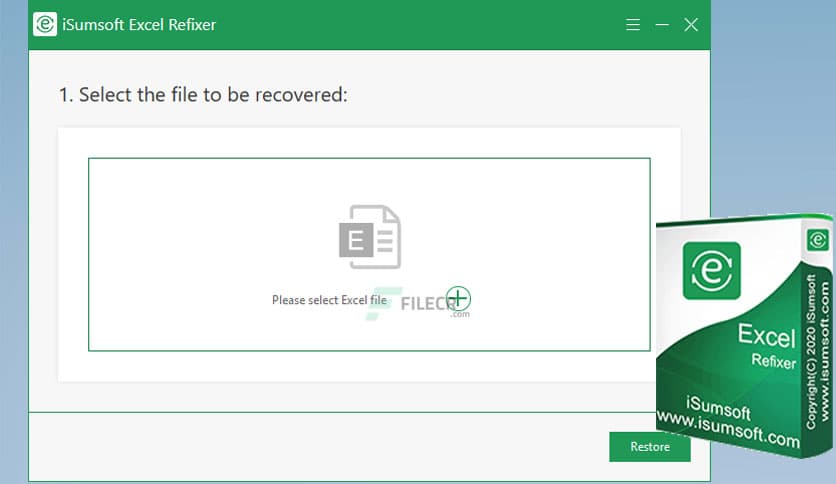Click the green plus add-file icon
Viewport: 836px width, 484px height.
pyautogui.click(x=458, y=299)
